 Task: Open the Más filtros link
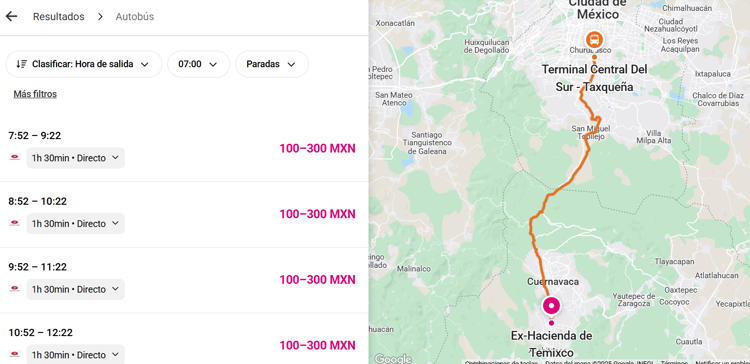35,94
